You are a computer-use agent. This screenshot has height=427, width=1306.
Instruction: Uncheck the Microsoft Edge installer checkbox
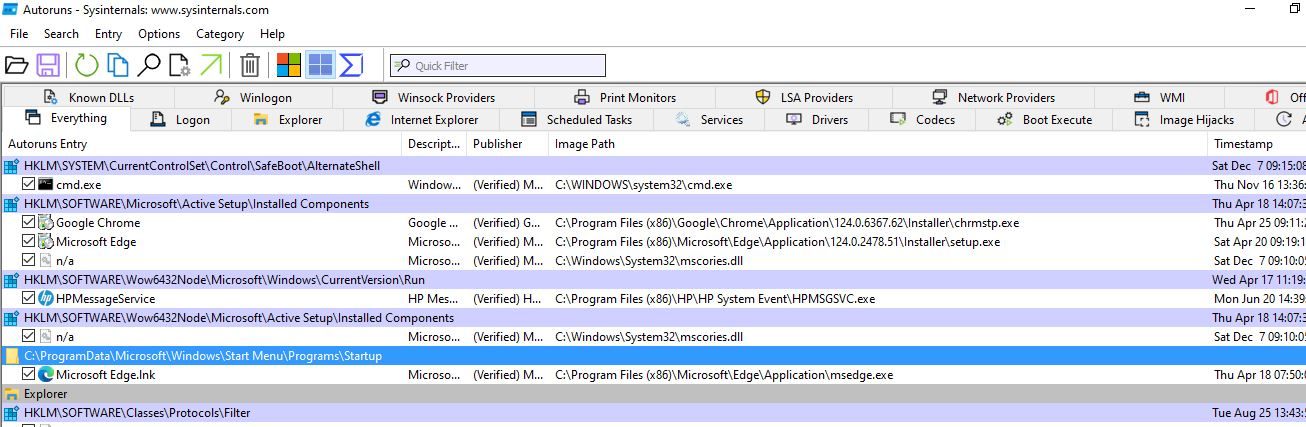28,241
